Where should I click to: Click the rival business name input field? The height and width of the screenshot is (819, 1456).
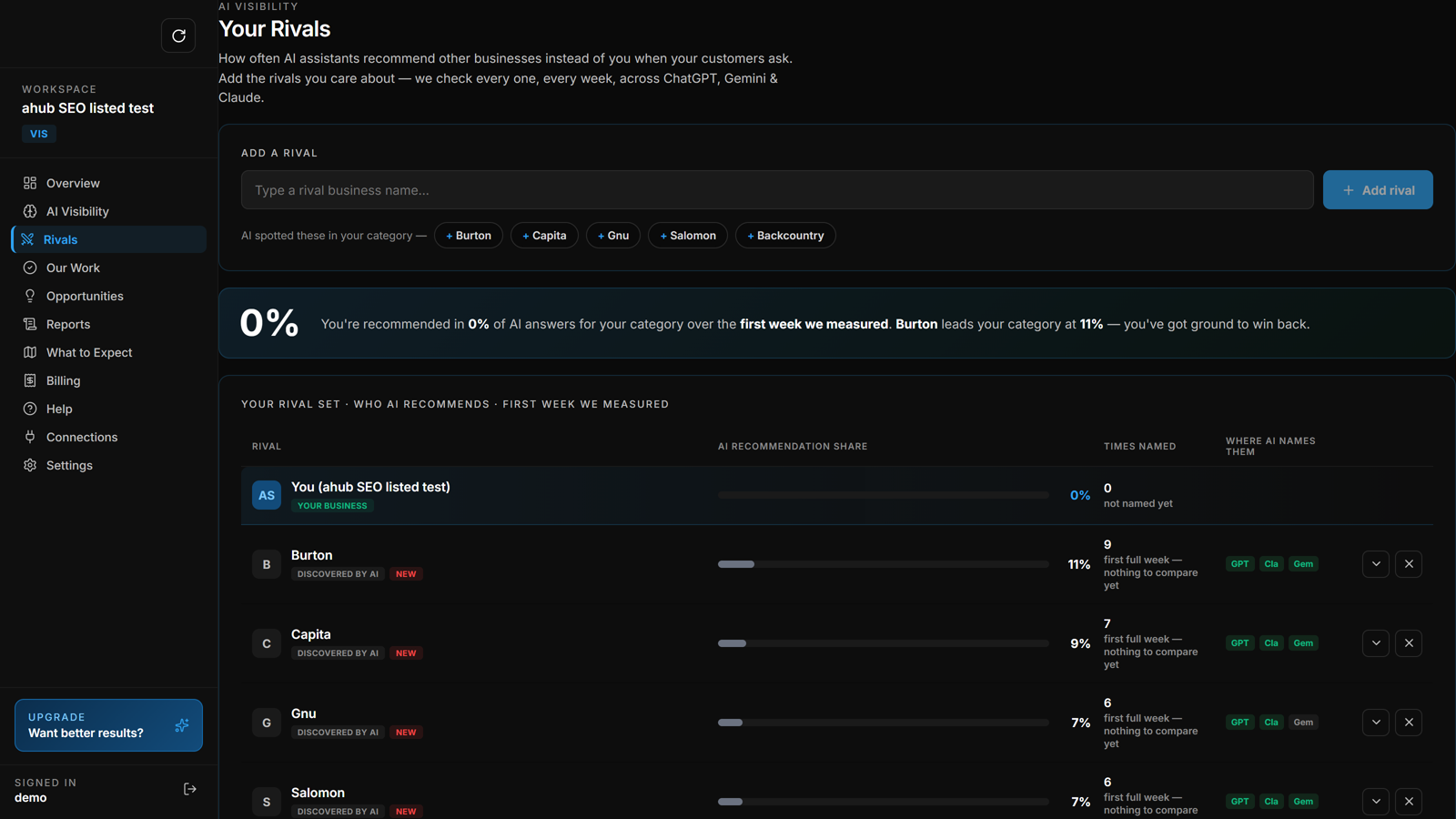777,190
